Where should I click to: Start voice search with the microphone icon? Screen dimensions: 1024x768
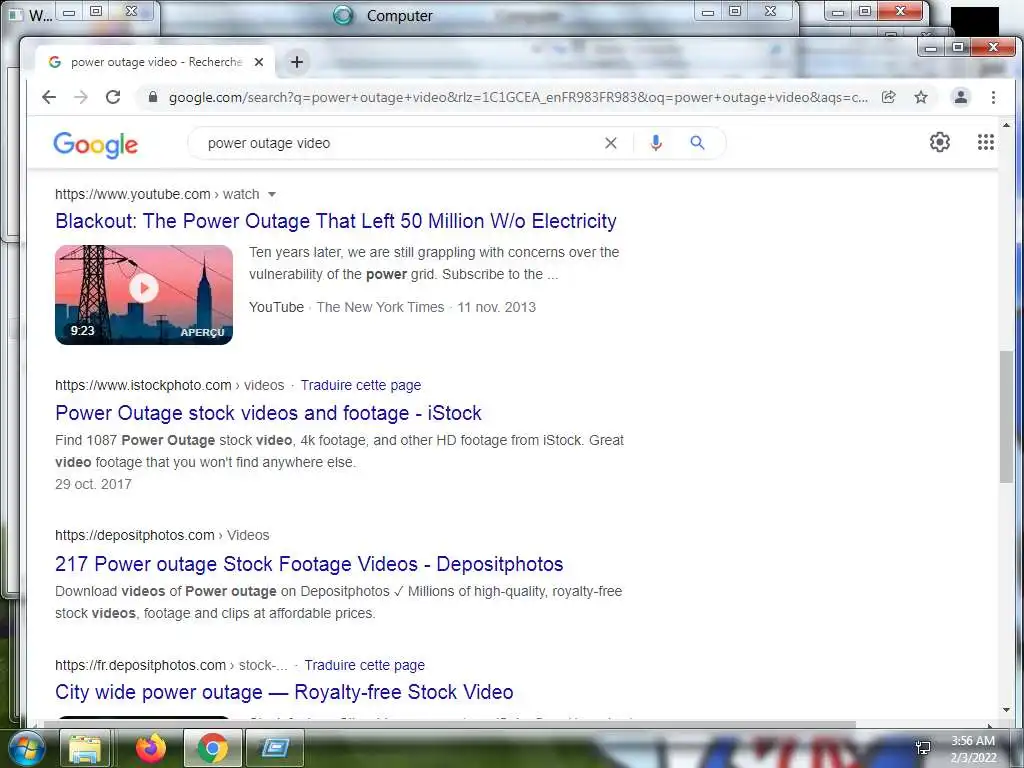click(656, 143)
